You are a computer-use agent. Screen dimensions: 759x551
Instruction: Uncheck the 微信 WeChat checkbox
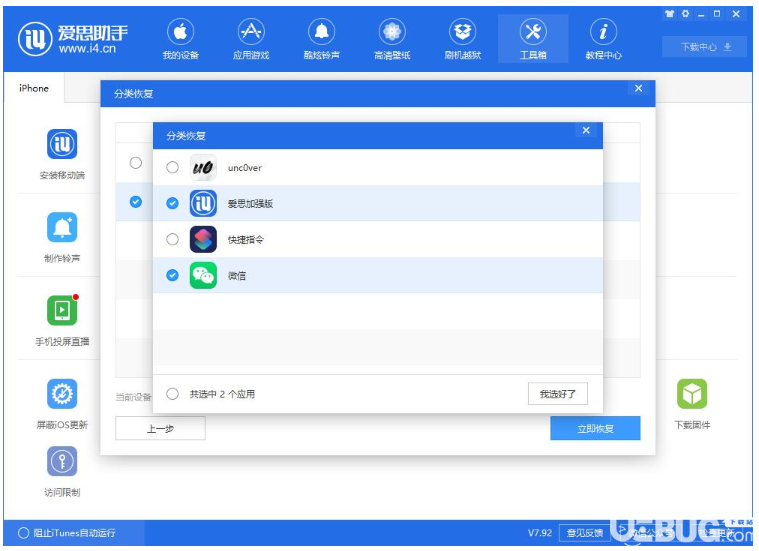172,275
